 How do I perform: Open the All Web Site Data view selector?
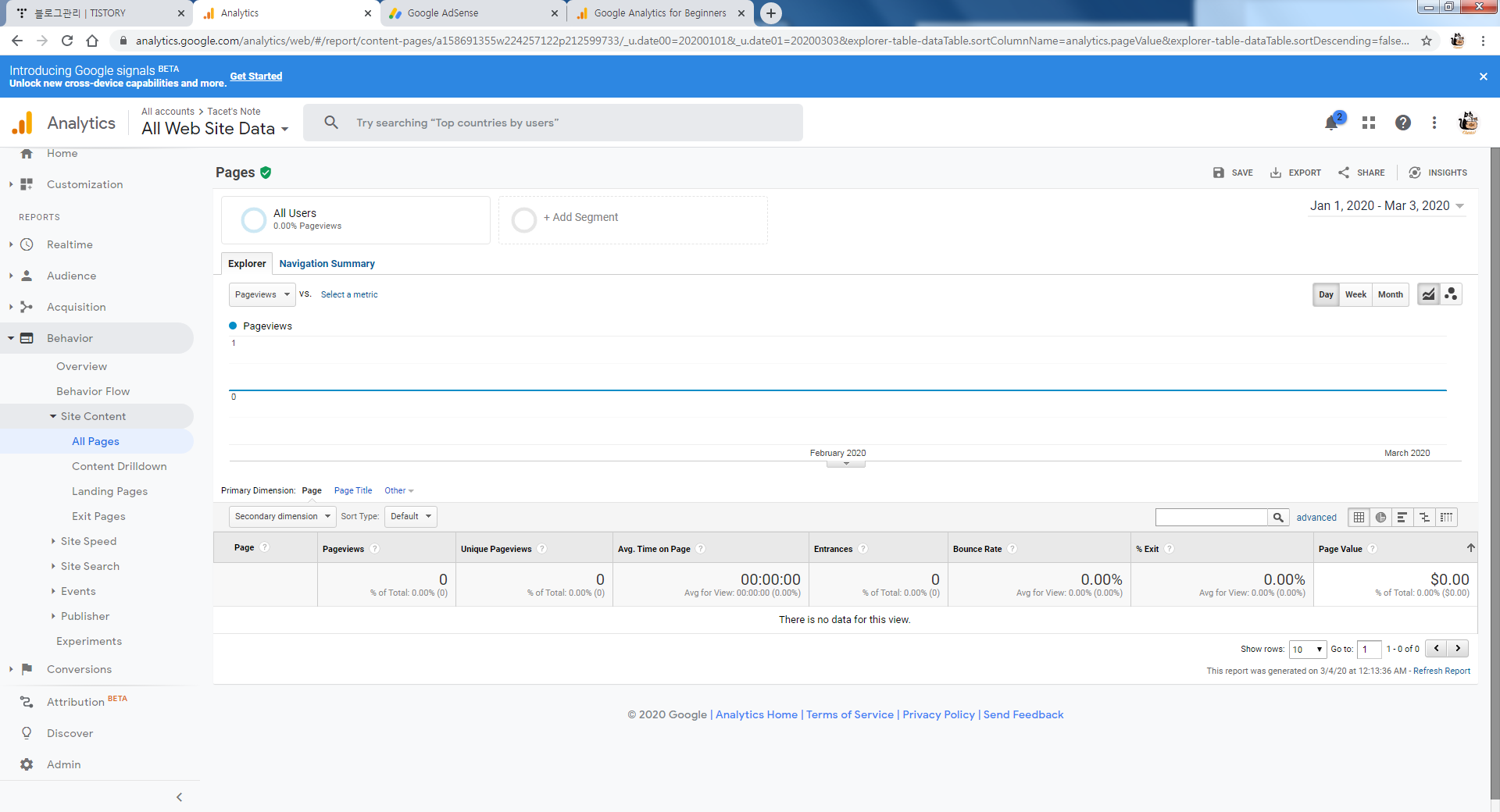tap(215, 129)
